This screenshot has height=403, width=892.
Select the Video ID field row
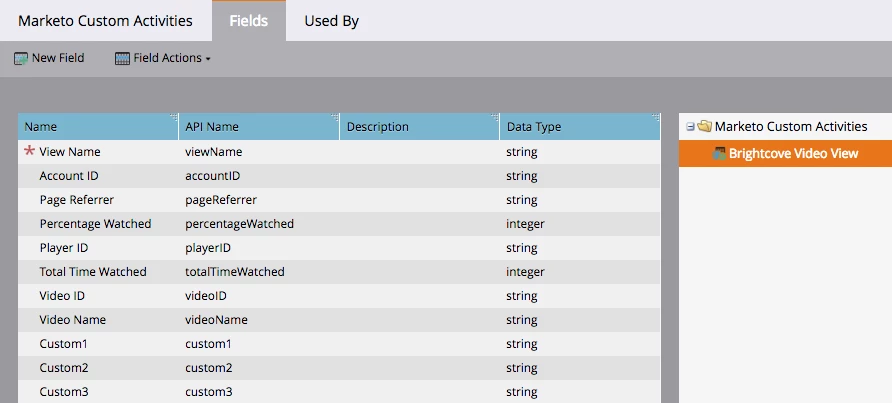(x=339, y=295)
